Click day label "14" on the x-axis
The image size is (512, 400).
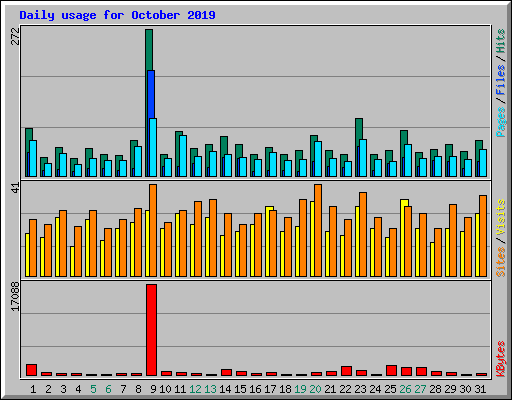point(225,389)
